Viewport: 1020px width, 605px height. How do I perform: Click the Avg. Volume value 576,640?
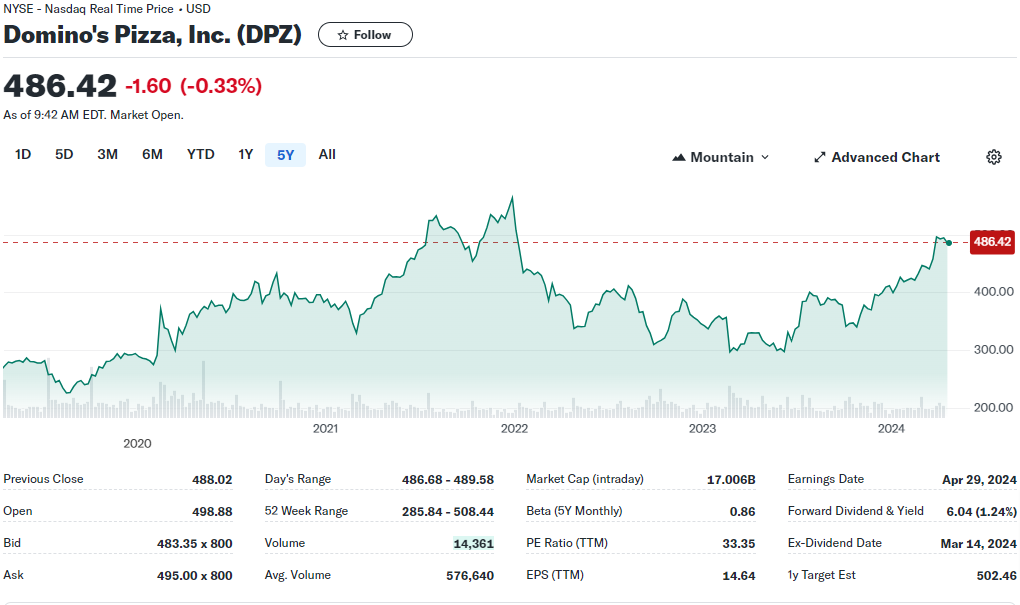click(470, 576)
